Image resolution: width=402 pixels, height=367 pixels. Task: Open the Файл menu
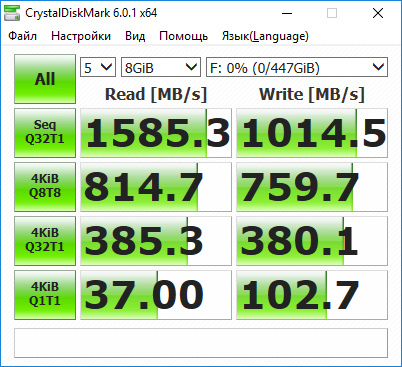click(x=22, y=36)
